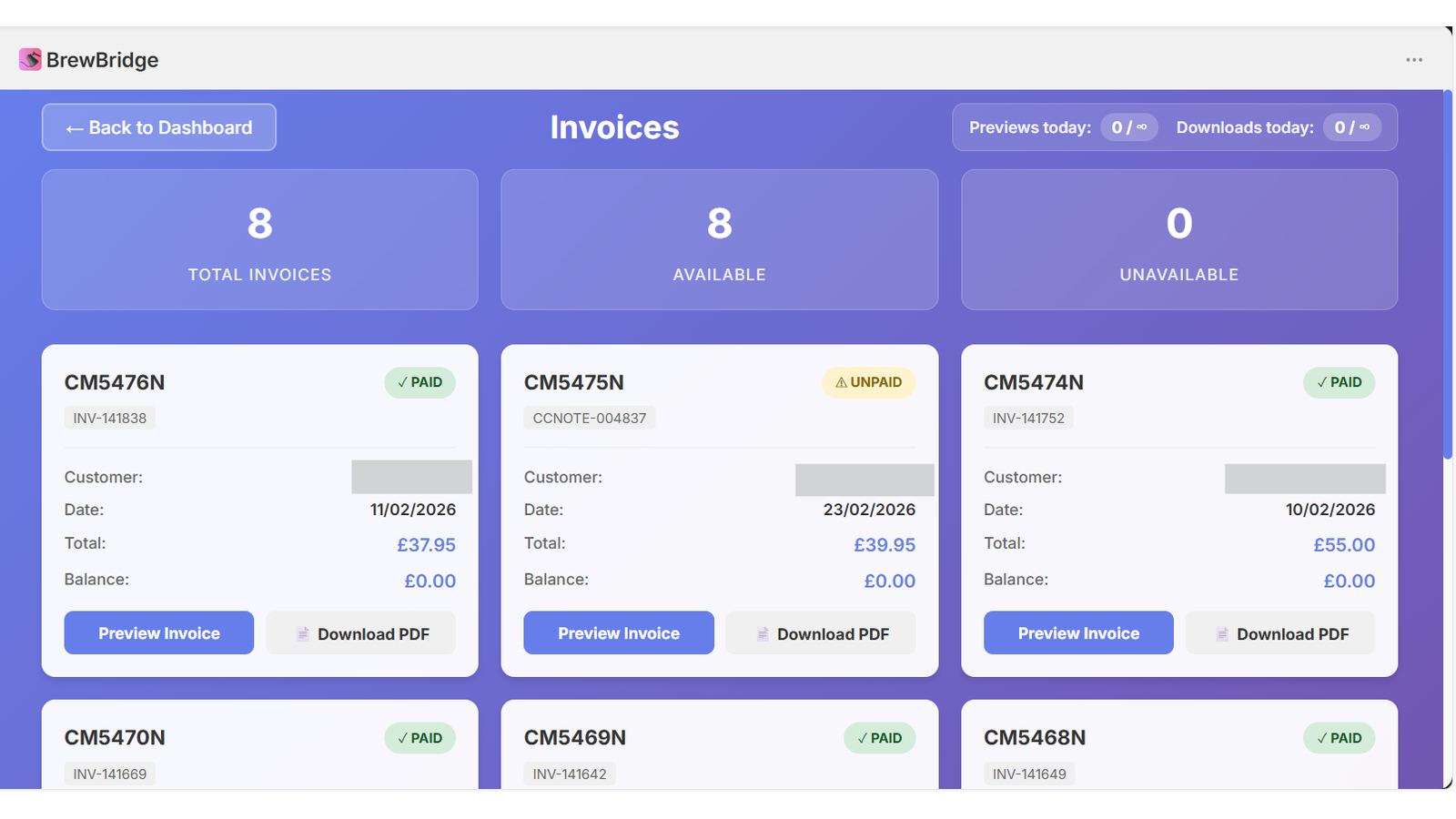This screenshot has height=819, width=1456.
Task: Click the £55.00 total amount
Action: (1344, 545)
